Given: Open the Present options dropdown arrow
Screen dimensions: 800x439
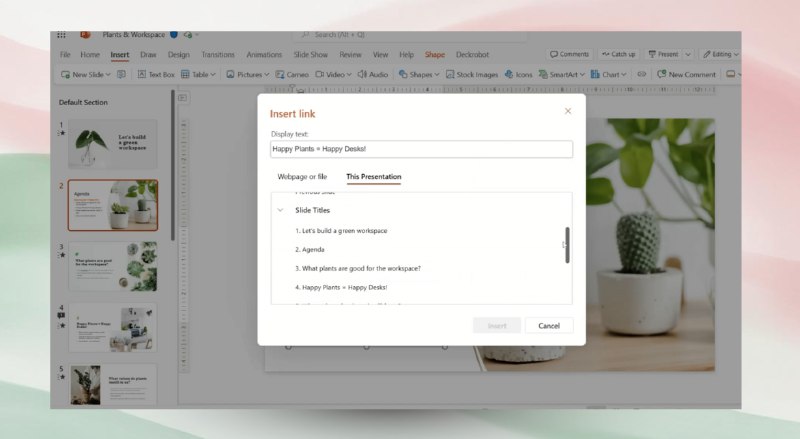Looking at the screenshot, I should (x=688, y=54).
